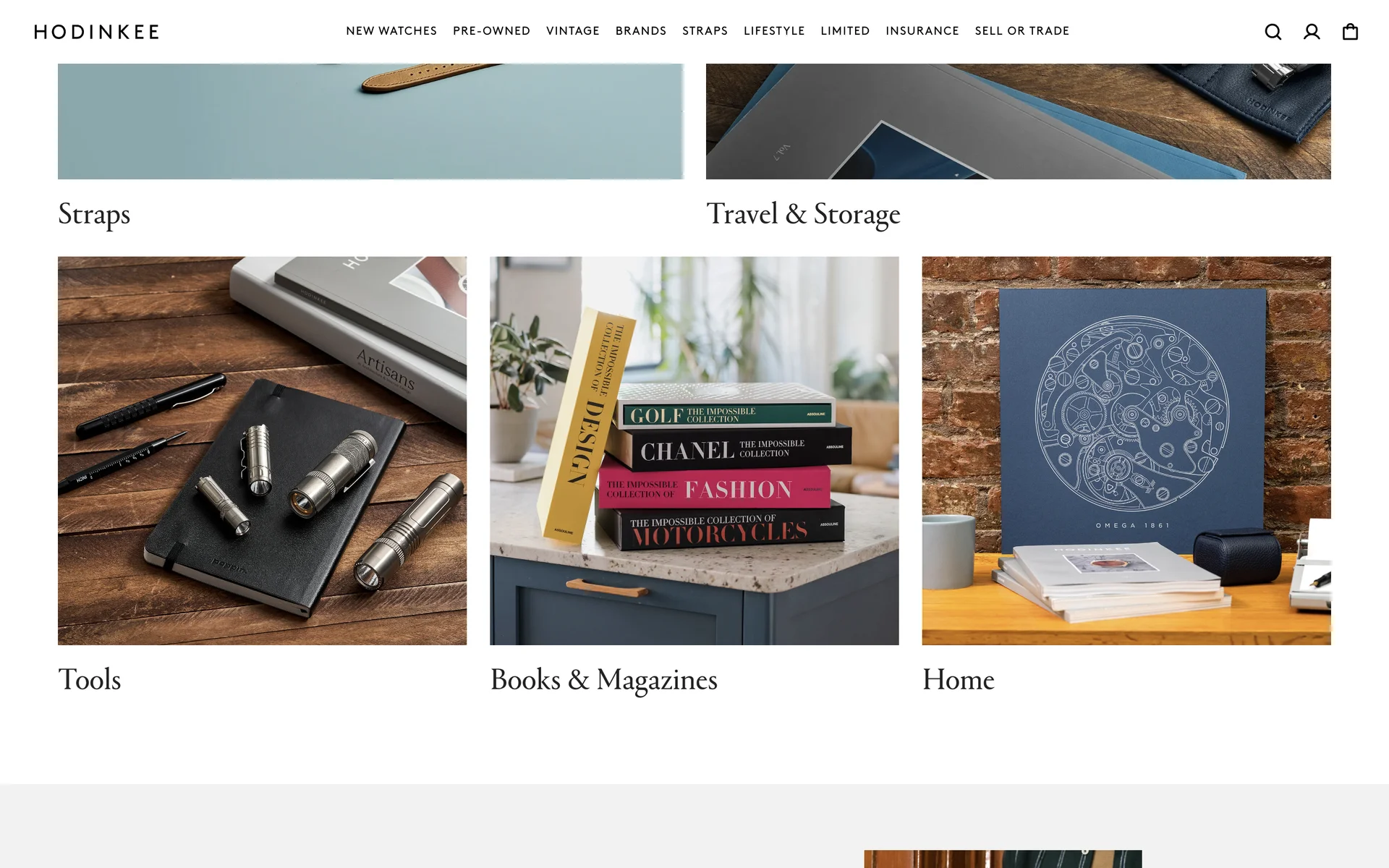Open the Books & Magazines stacked books image
The width and height of the screenshot is (1389, 868).
(694, 451)
